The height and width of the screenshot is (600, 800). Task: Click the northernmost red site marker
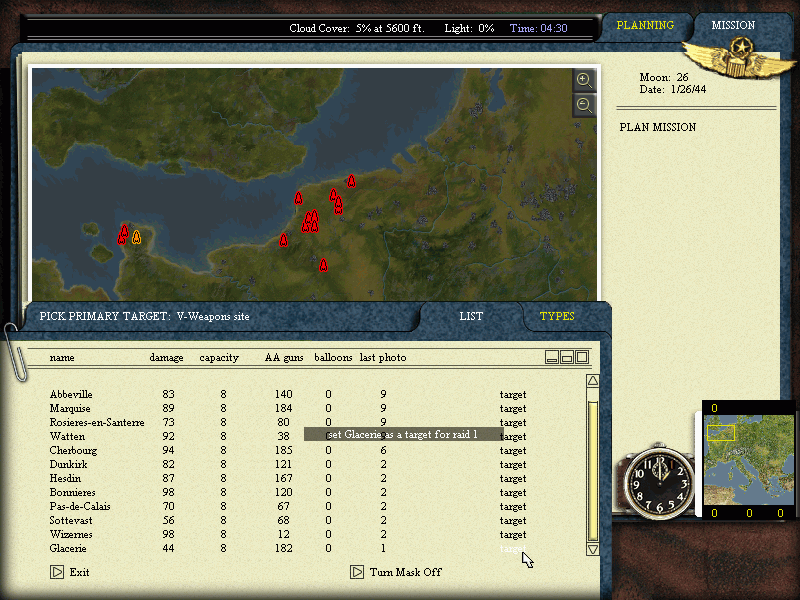coord(351,181)
